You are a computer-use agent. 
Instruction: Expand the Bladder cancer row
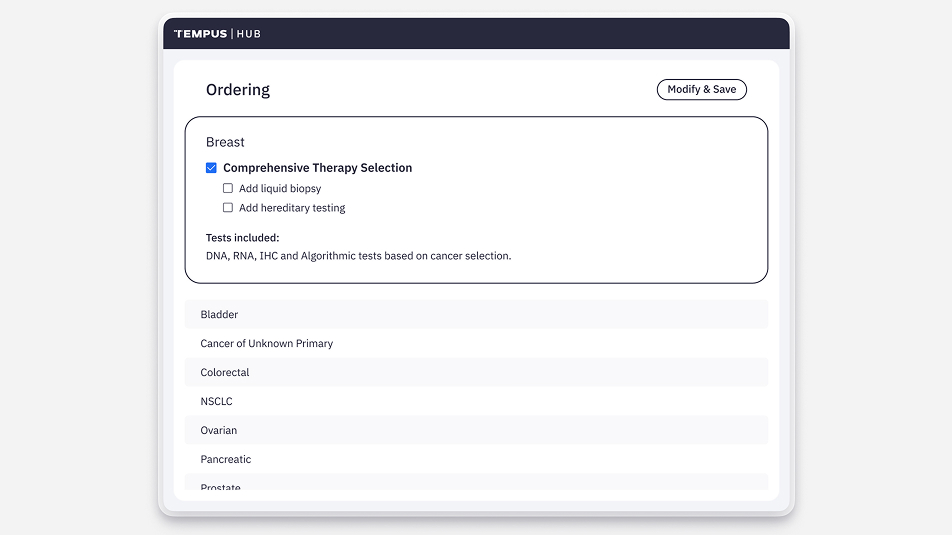click(x=476, y=314)
